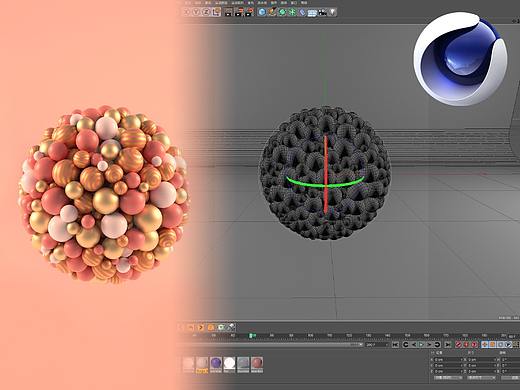The height and width of the screenshot is (390, 520).
Task: Open Render to Picture Viewer icon
Action: point(239,12)
